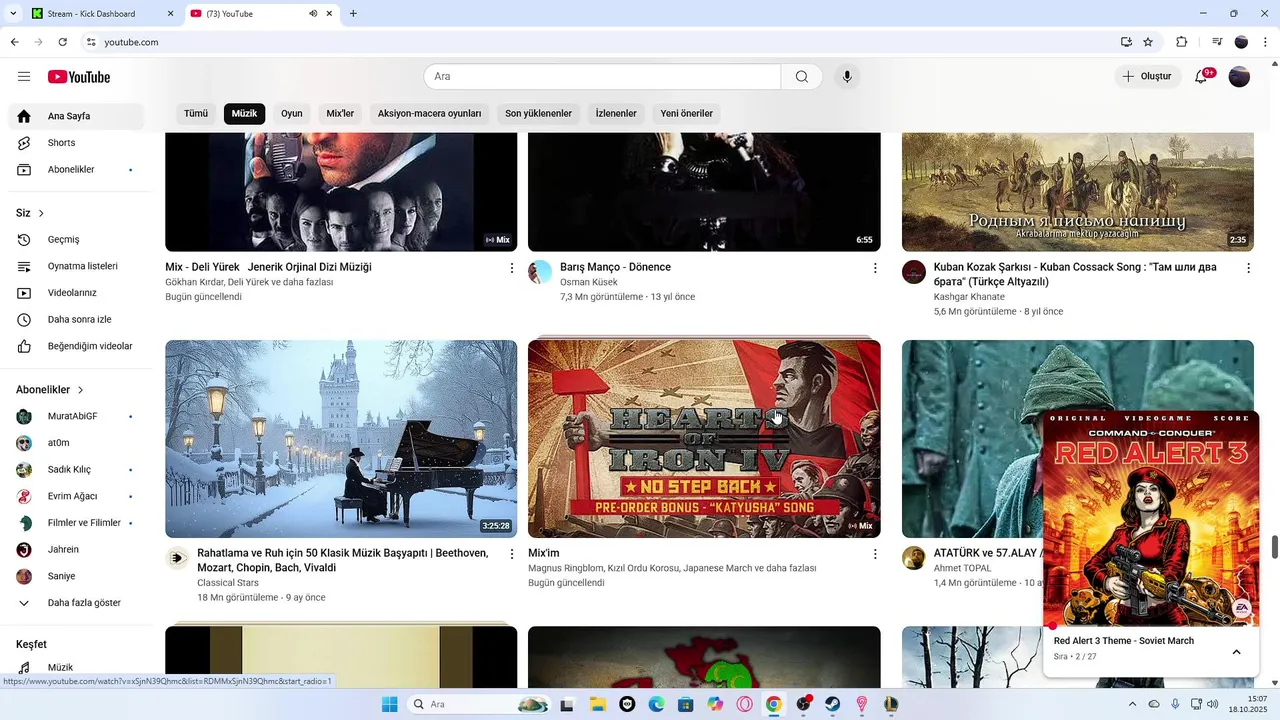
Task: Click the page vertical scrollbar thumb
Action: tap(1275, 547)
